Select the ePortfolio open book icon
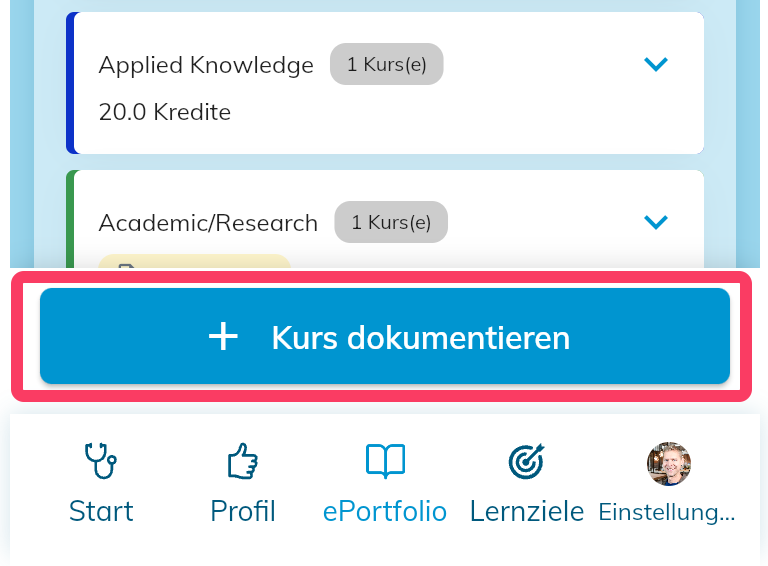Viewport: 768px width, 566px height. [x=385, y=461]
